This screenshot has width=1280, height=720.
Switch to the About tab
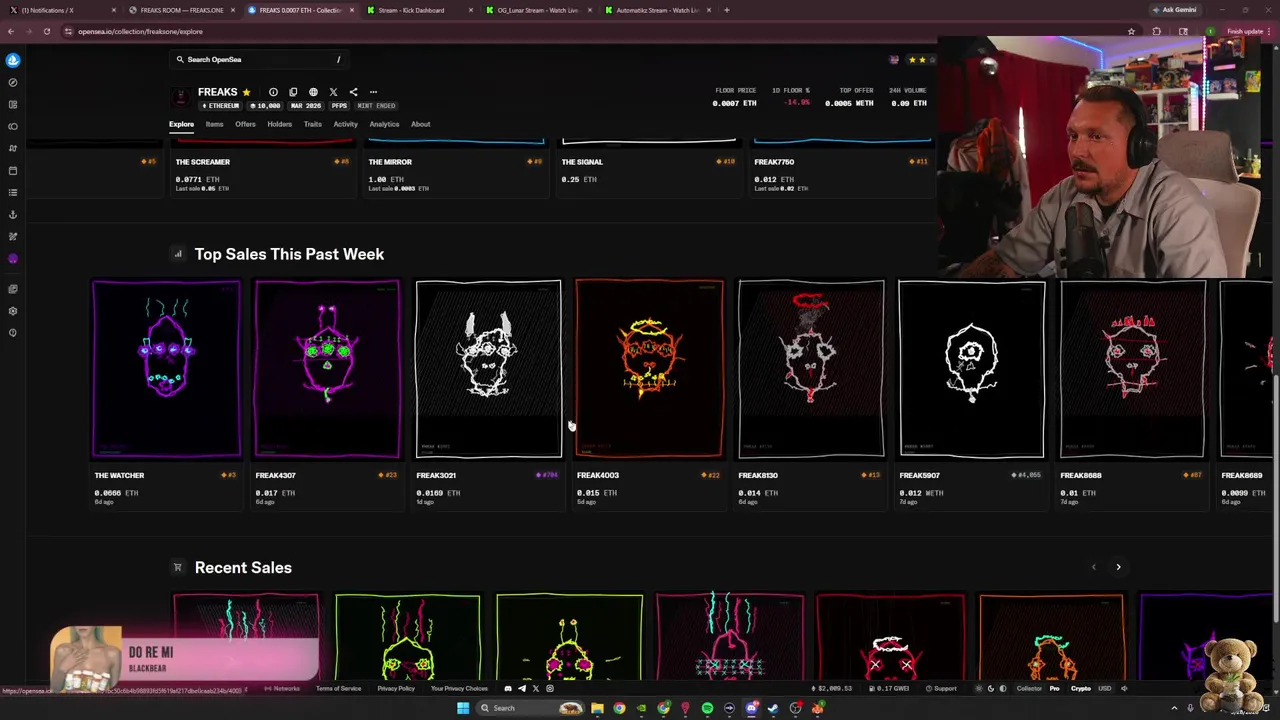pyautogui.click(x=420, y=124)
